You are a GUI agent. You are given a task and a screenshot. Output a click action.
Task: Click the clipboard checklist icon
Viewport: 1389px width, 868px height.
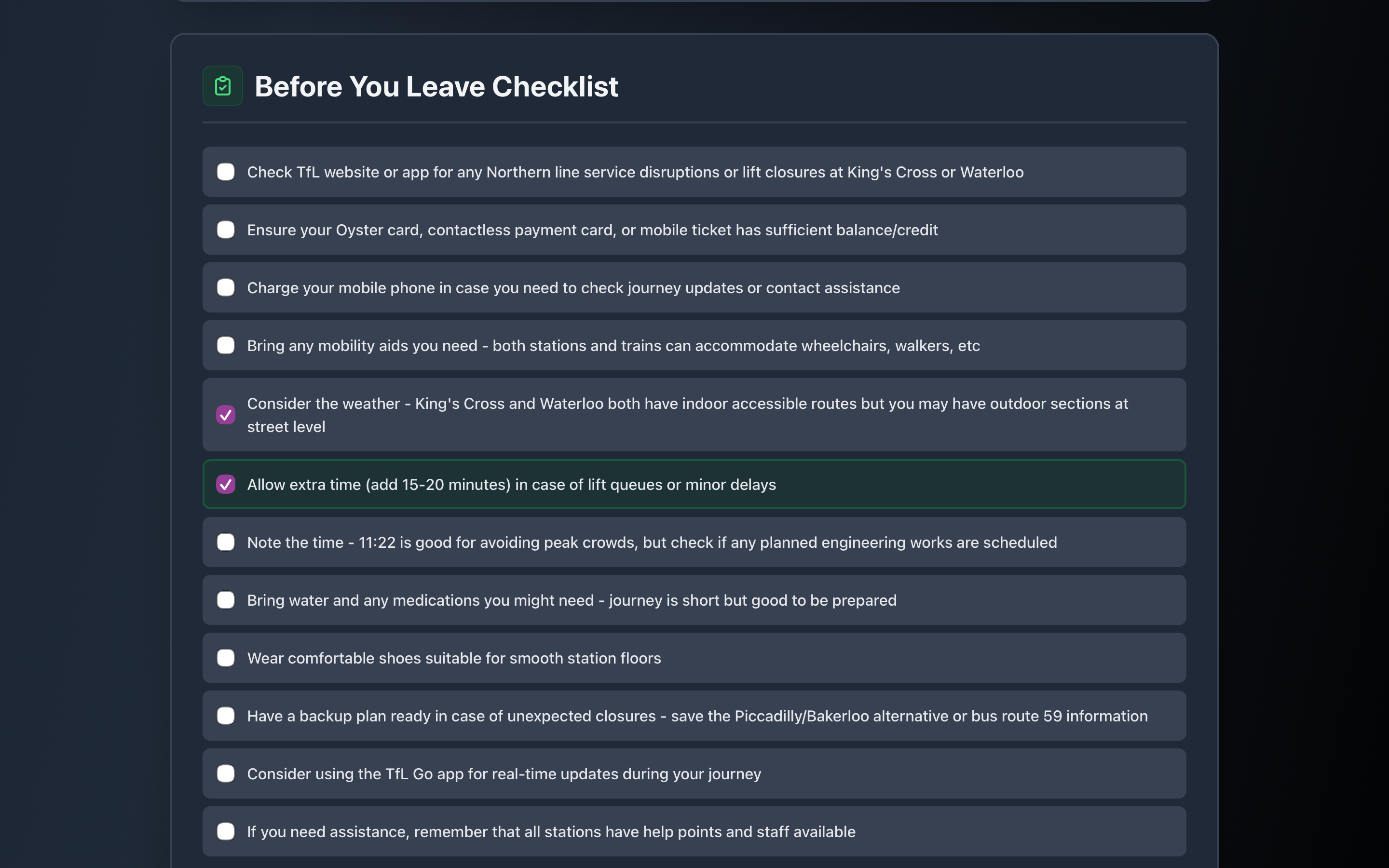pos(223,86)
